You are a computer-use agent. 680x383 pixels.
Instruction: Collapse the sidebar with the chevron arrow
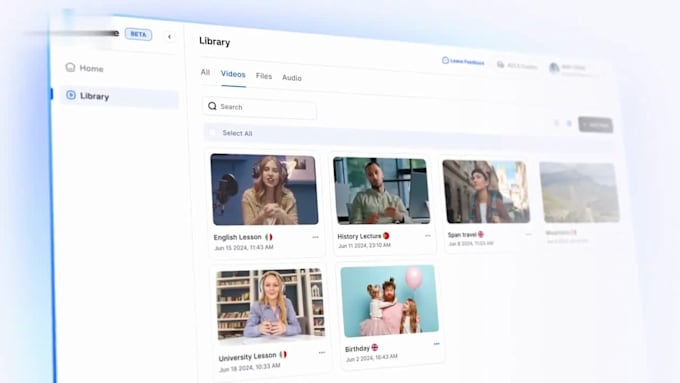click(x=169, y=37)
